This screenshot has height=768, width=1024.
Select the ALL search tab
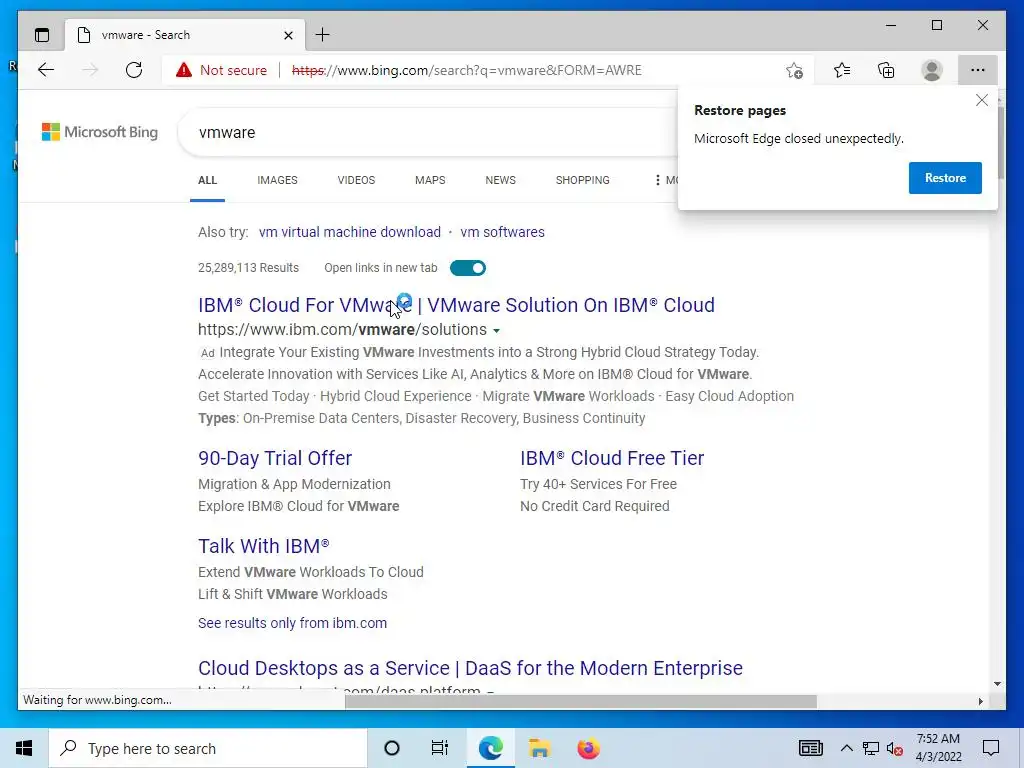tap(207, 180)
